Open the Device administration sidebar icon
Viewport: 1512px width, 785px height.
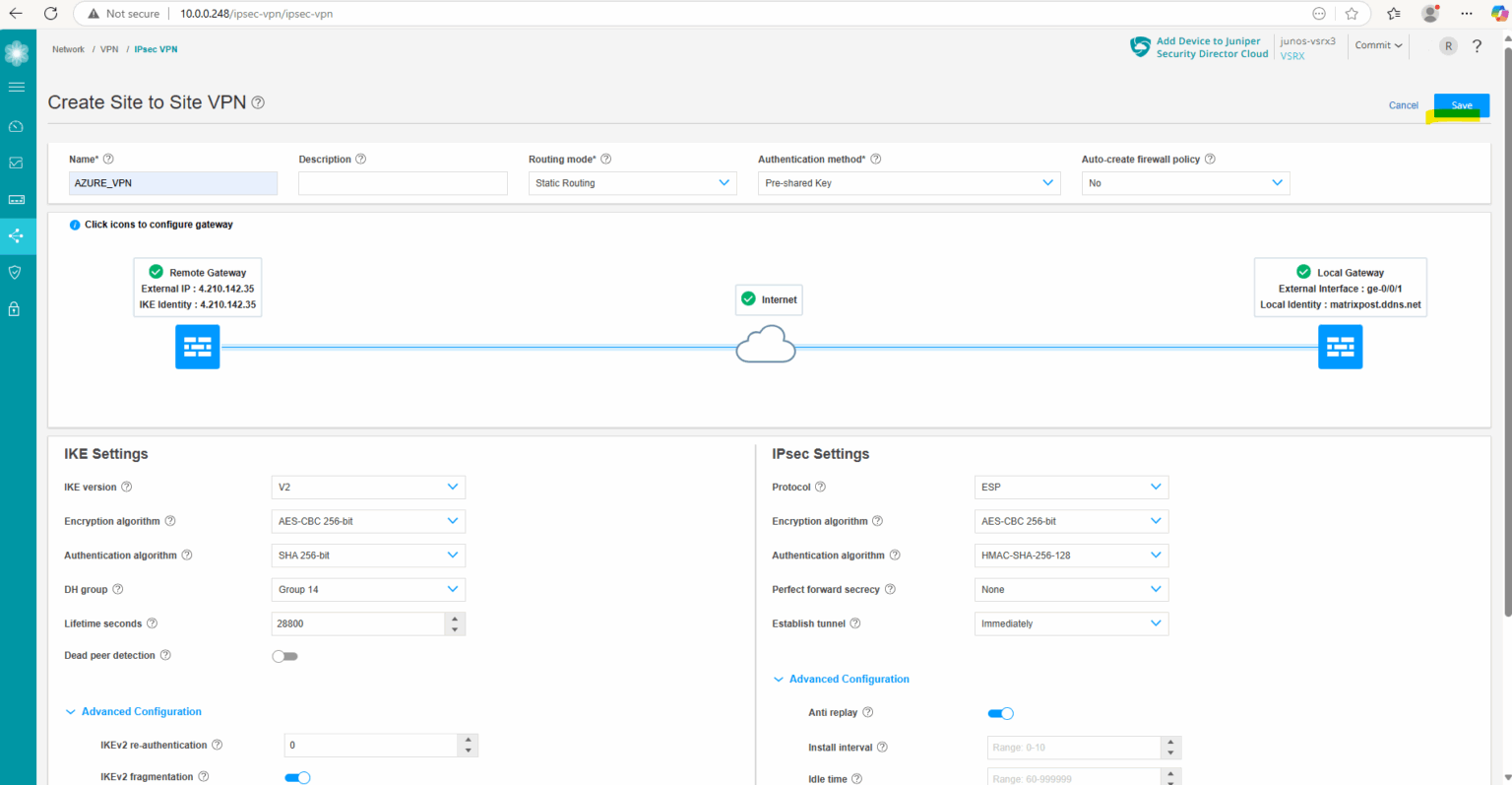click(x=16, y=198)
